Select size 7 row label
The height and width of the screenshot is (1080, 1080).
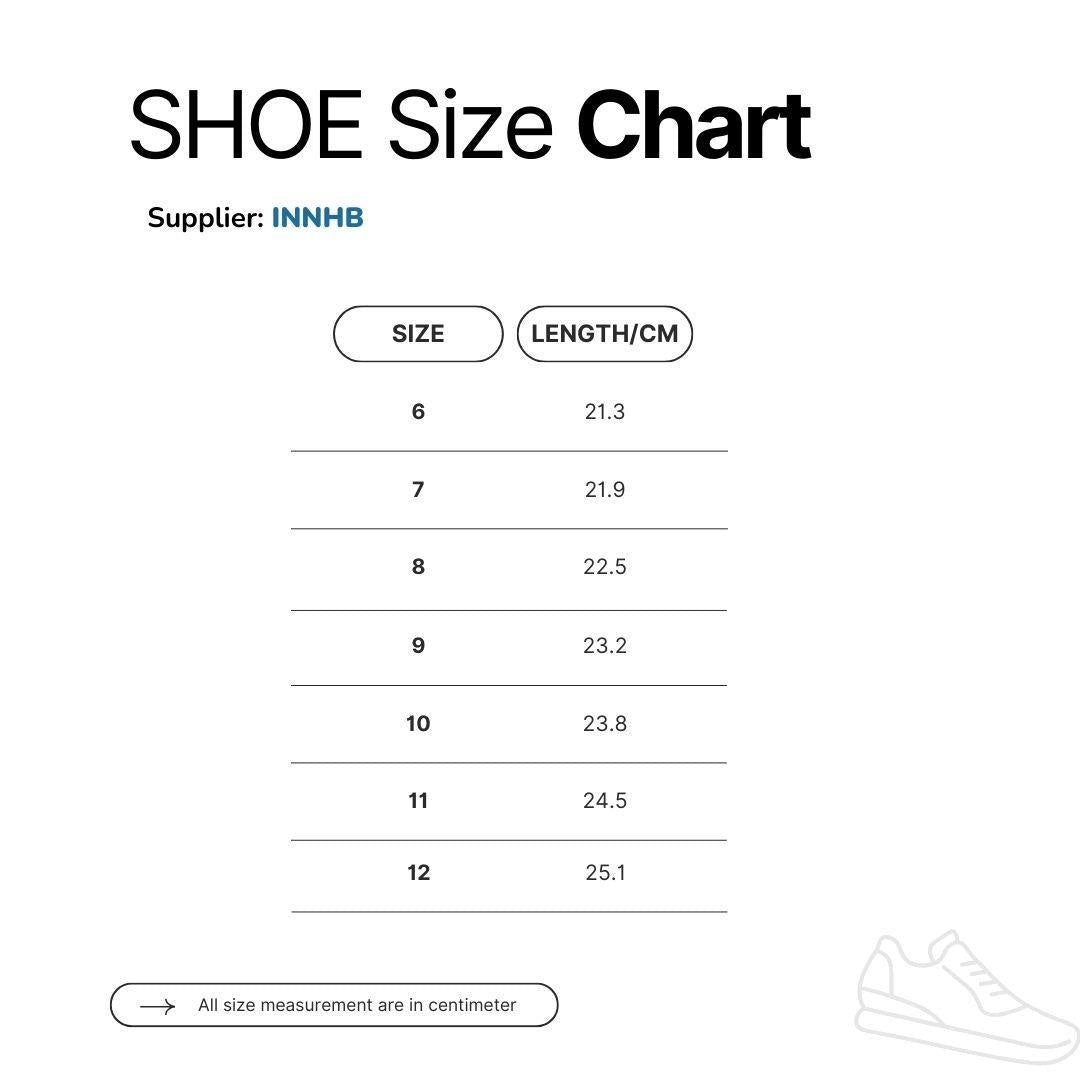pyautogui.click(x=418, y=490)
